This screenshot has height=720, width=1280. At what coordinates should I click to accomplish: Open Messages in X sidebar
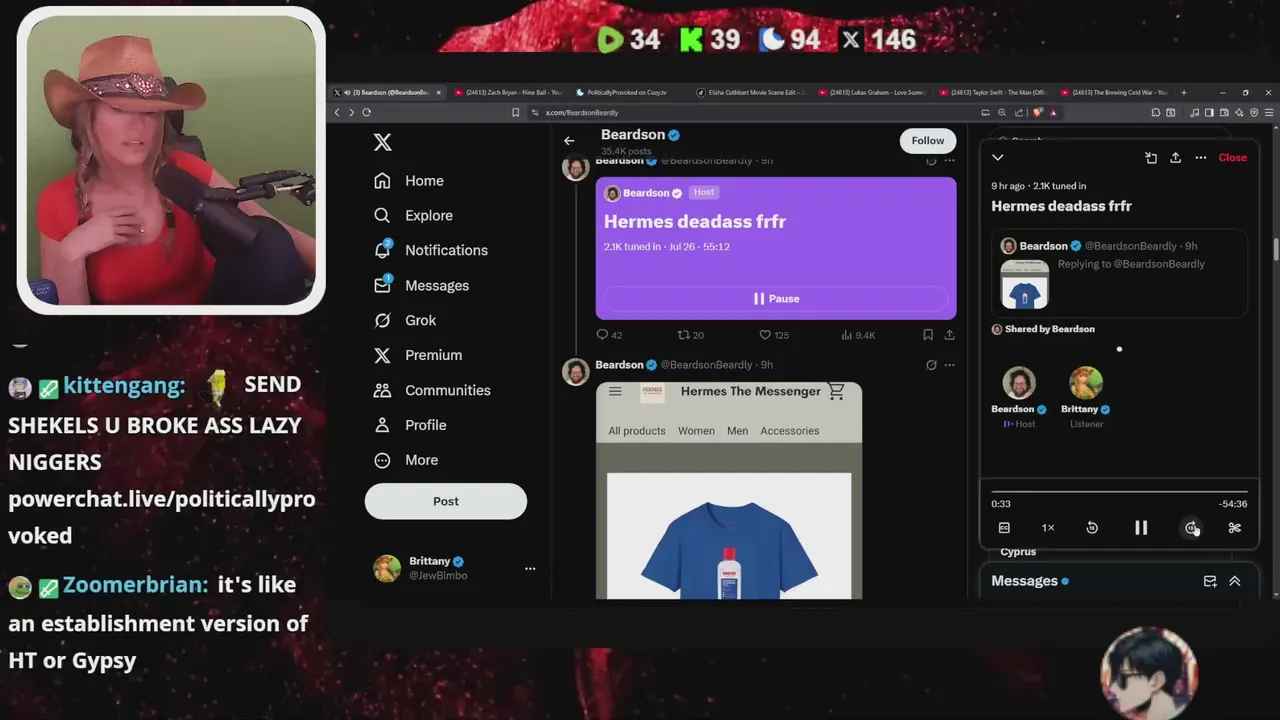(x=421, y=285)
